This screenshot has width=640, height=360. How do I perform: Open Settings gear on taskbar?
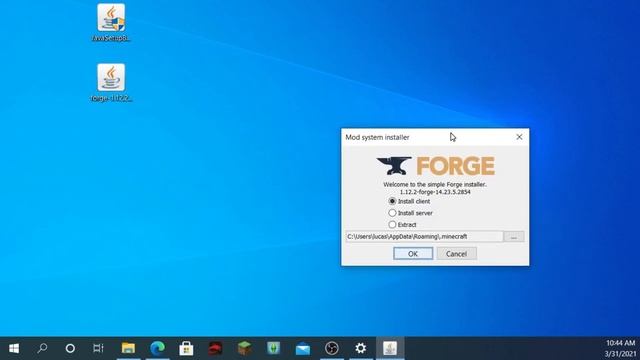pyautogui.click(x=361, y=348)
